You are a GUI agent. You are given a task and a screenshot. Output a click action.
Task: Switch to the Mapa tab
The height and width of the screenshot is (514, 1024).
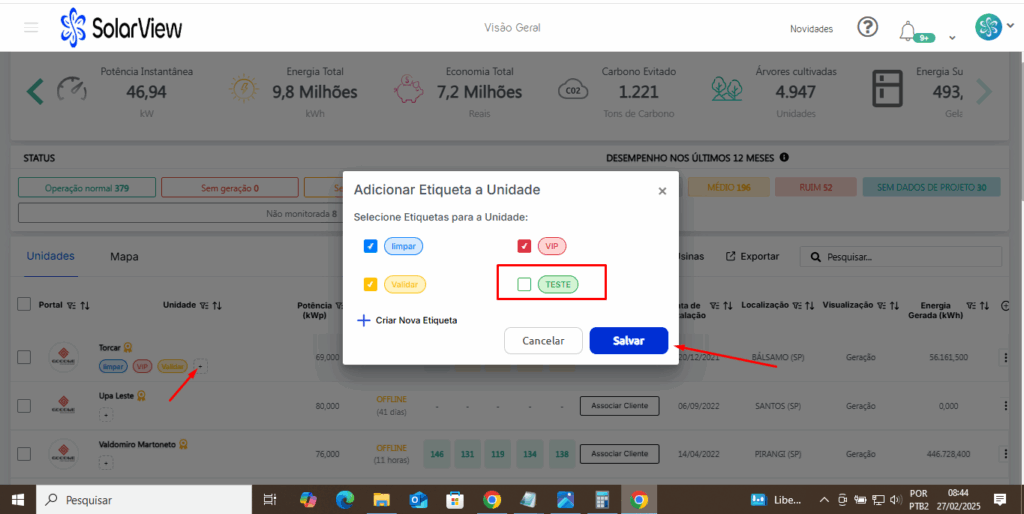124,256
